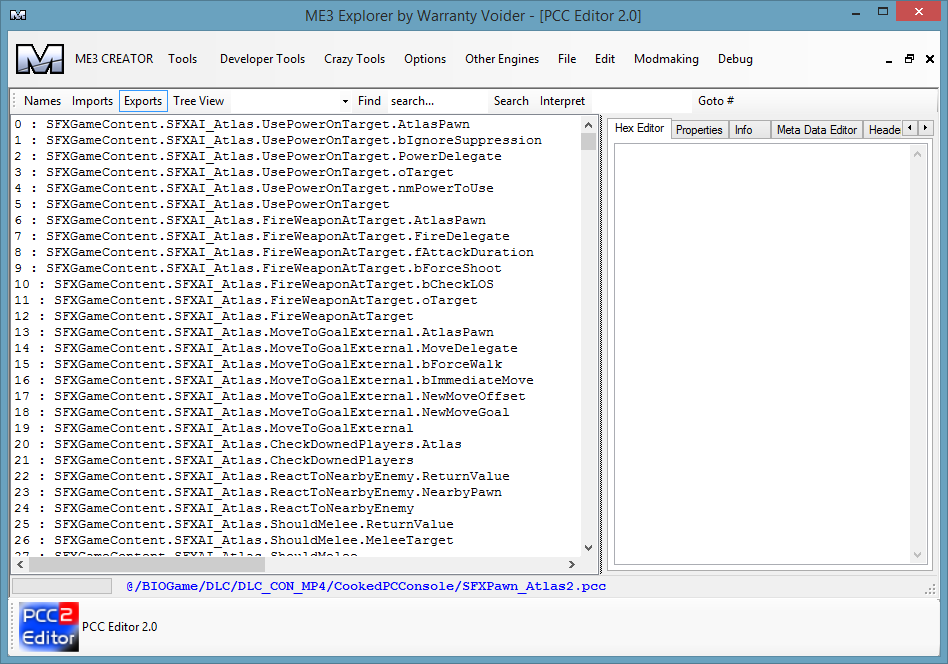Toggle the Names view button
This screenshot has height=664, width=948.
(x=42, y=101)
